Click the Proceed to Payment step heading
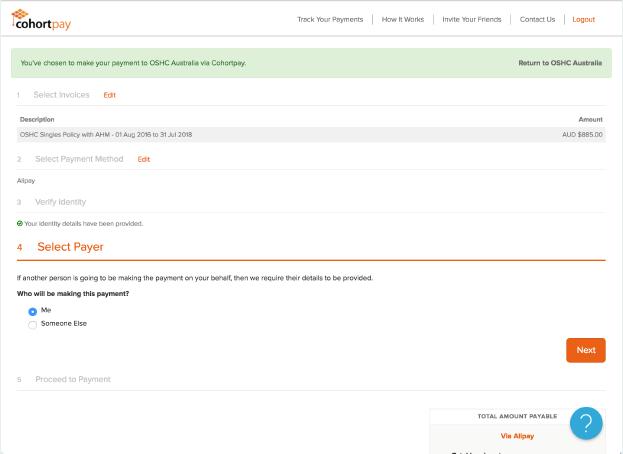 (x=73, y=379)
